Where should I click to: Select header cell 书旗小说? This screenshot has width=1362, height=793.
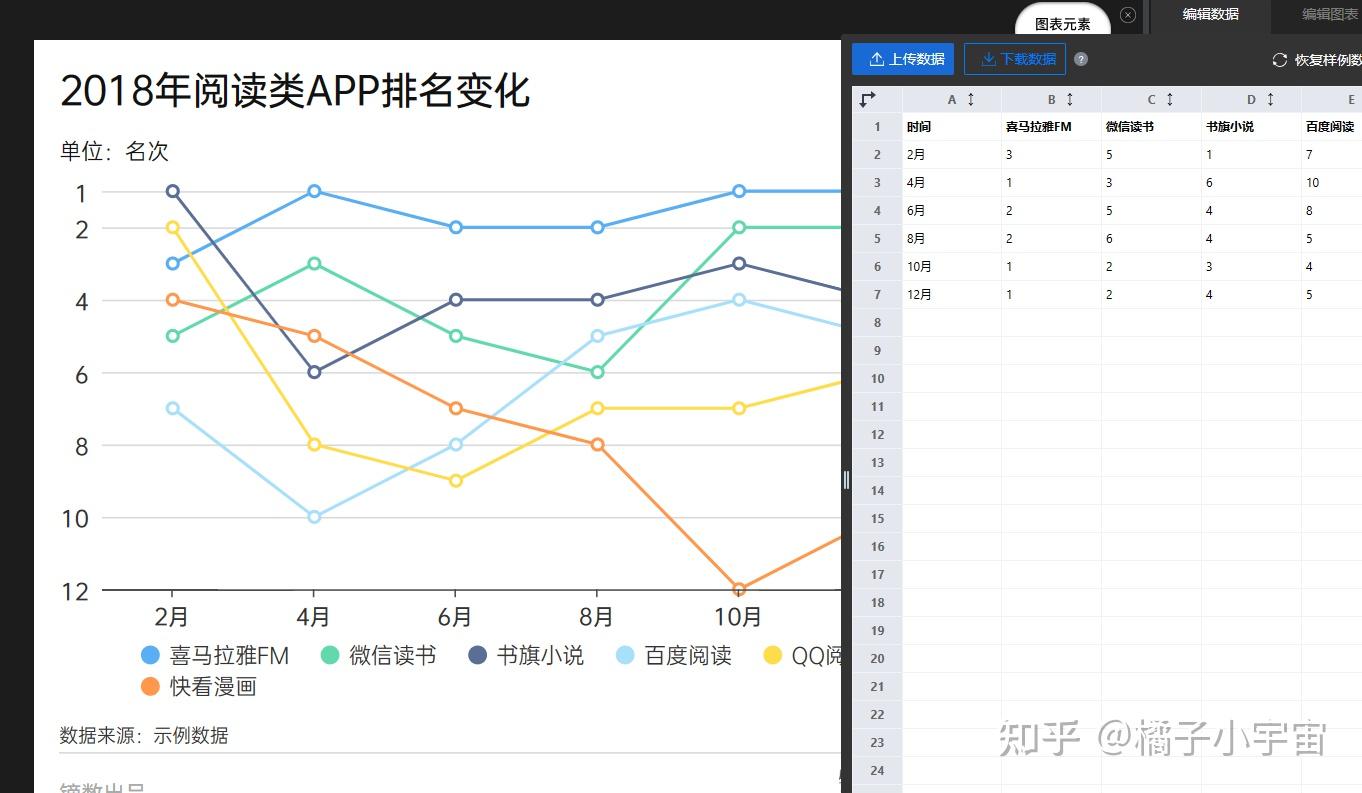1251,127
